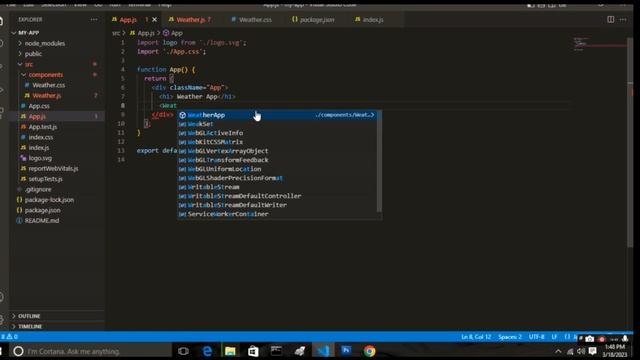The image size is (640, 360).
Task: Change line endings via LF entry
Action: pyautogui.click(x=554, y=337)
